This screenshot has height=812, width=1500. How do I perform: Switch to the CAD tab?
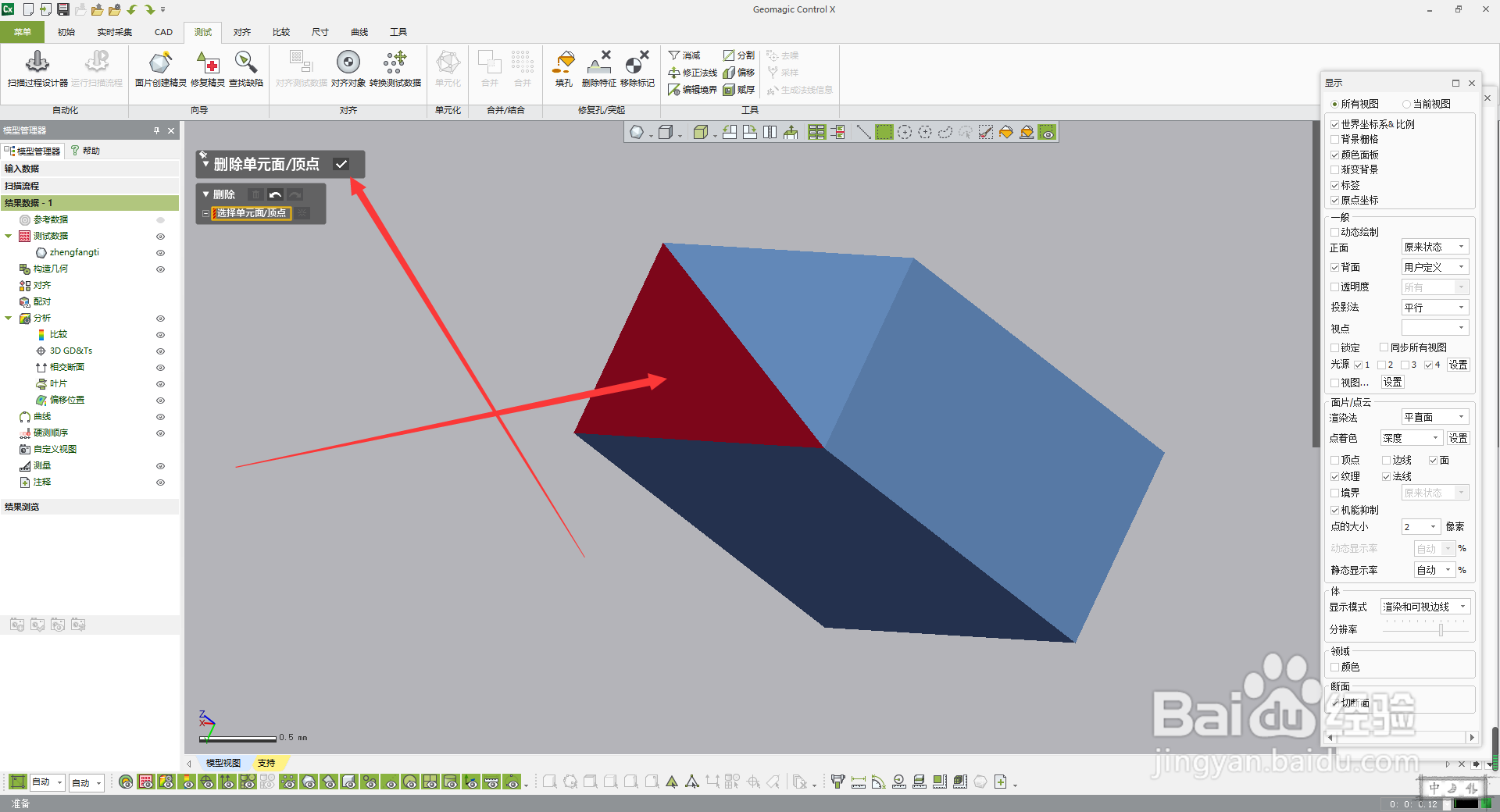tap(163, 32)
